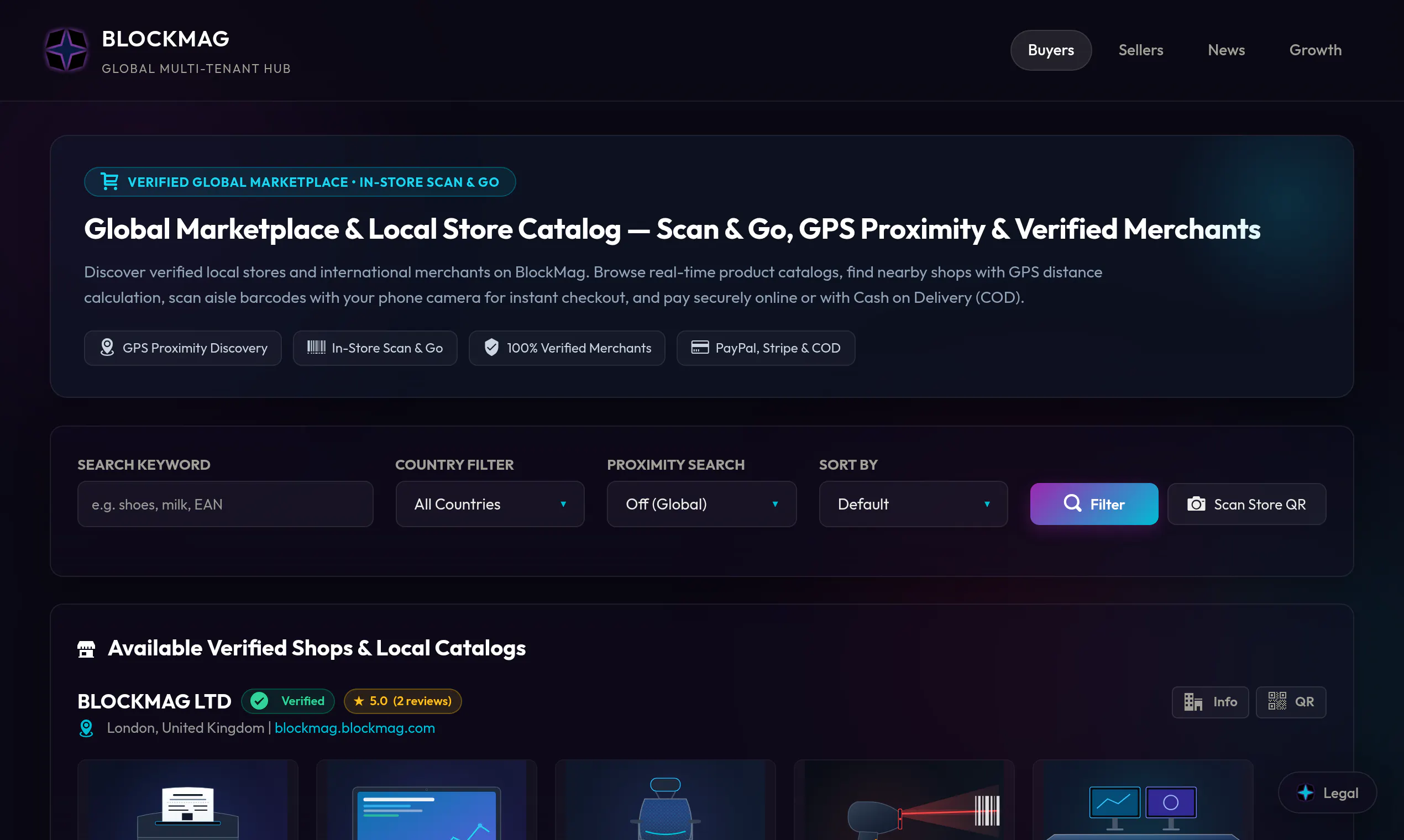Go to the News tab
Image resolution: width=1404 pixels, height=840 pixels.
[1226, 50]
